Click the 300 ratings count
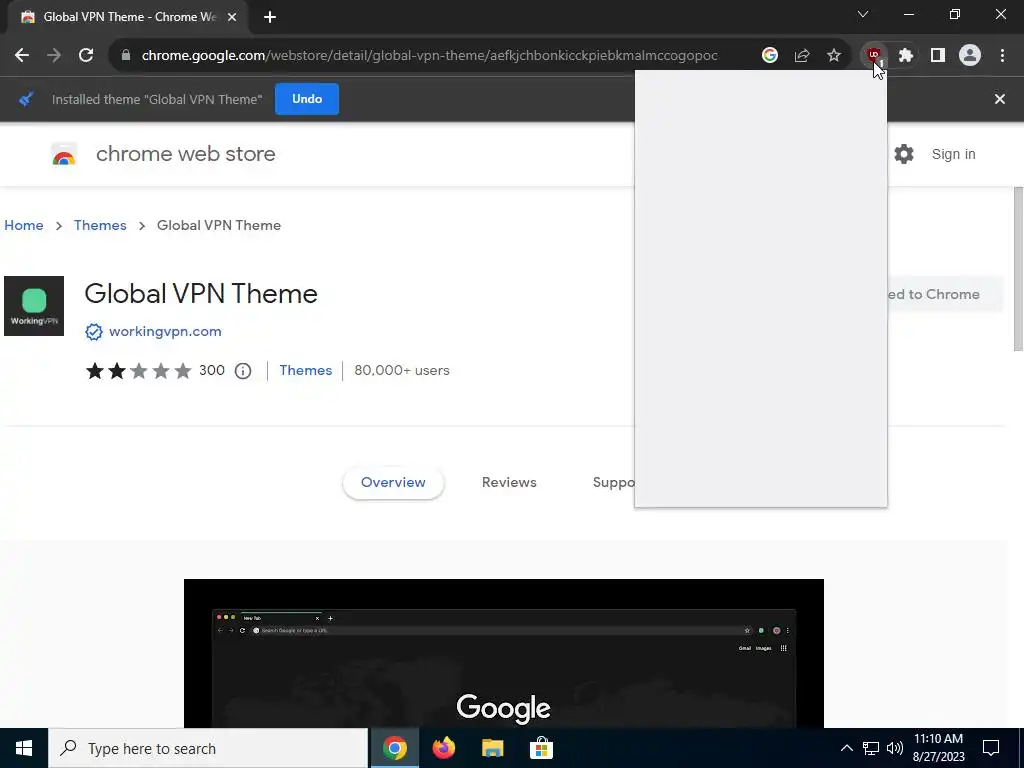Viewport: 1024px width, 768px height. tap(212, 370)
